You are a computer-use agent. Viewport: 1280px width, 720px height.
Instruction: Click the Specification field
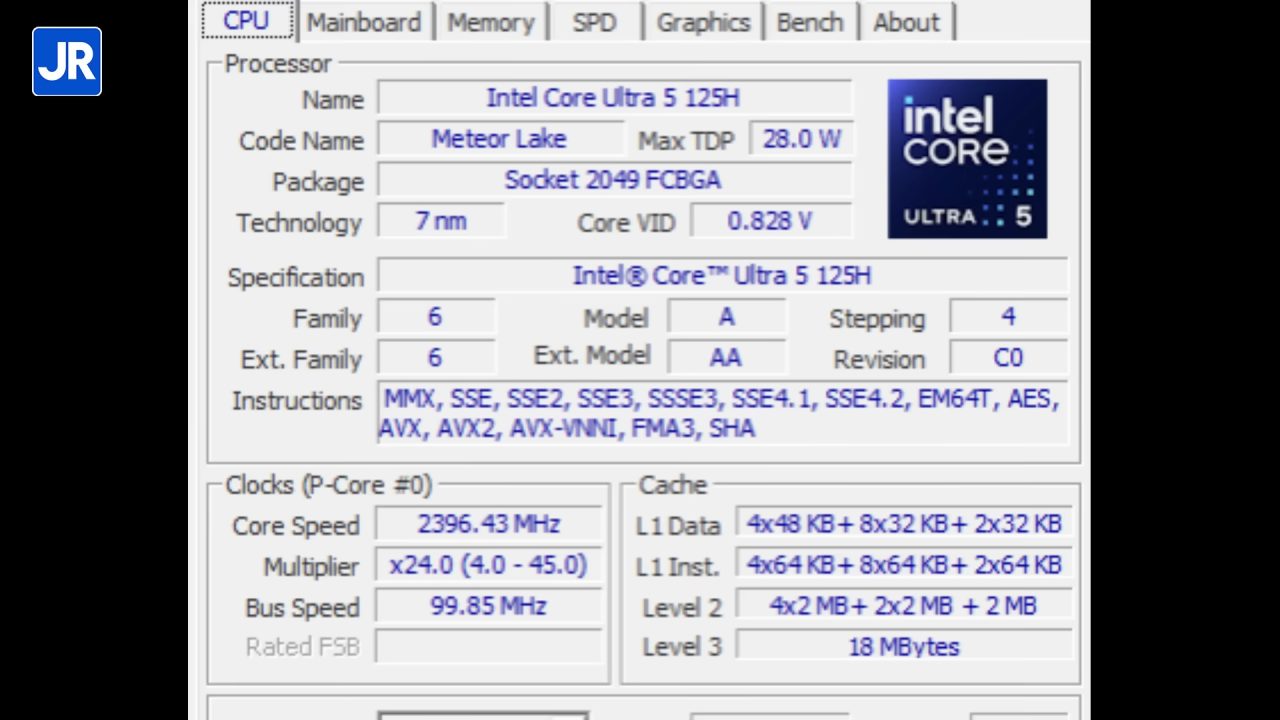(x=722, y=276)
